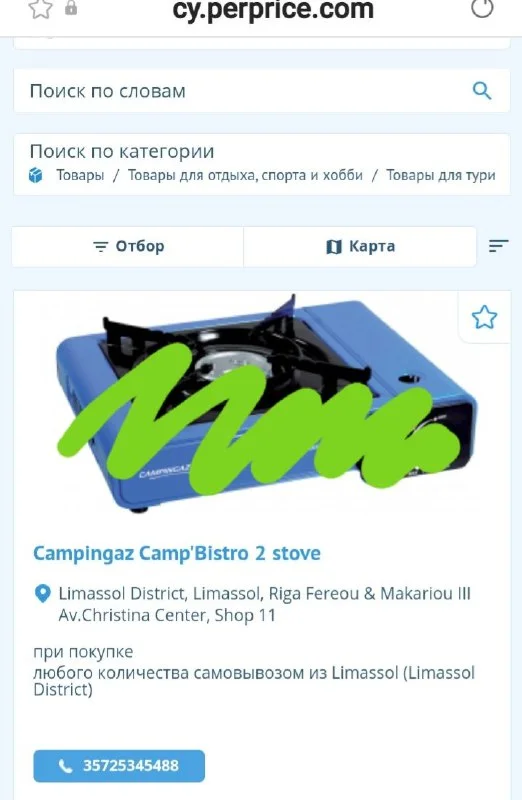Open the Товары breadcrumb category

tap(80, 175)
